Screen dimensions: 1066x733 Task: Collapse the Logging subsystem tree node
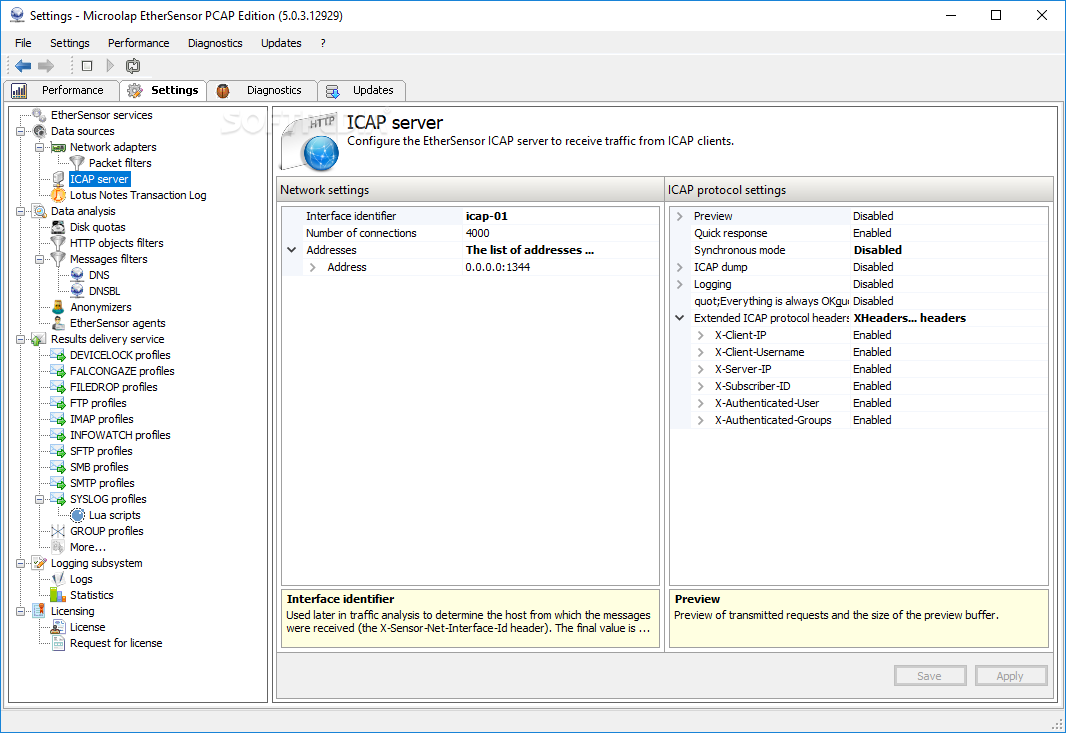point(20,563)
